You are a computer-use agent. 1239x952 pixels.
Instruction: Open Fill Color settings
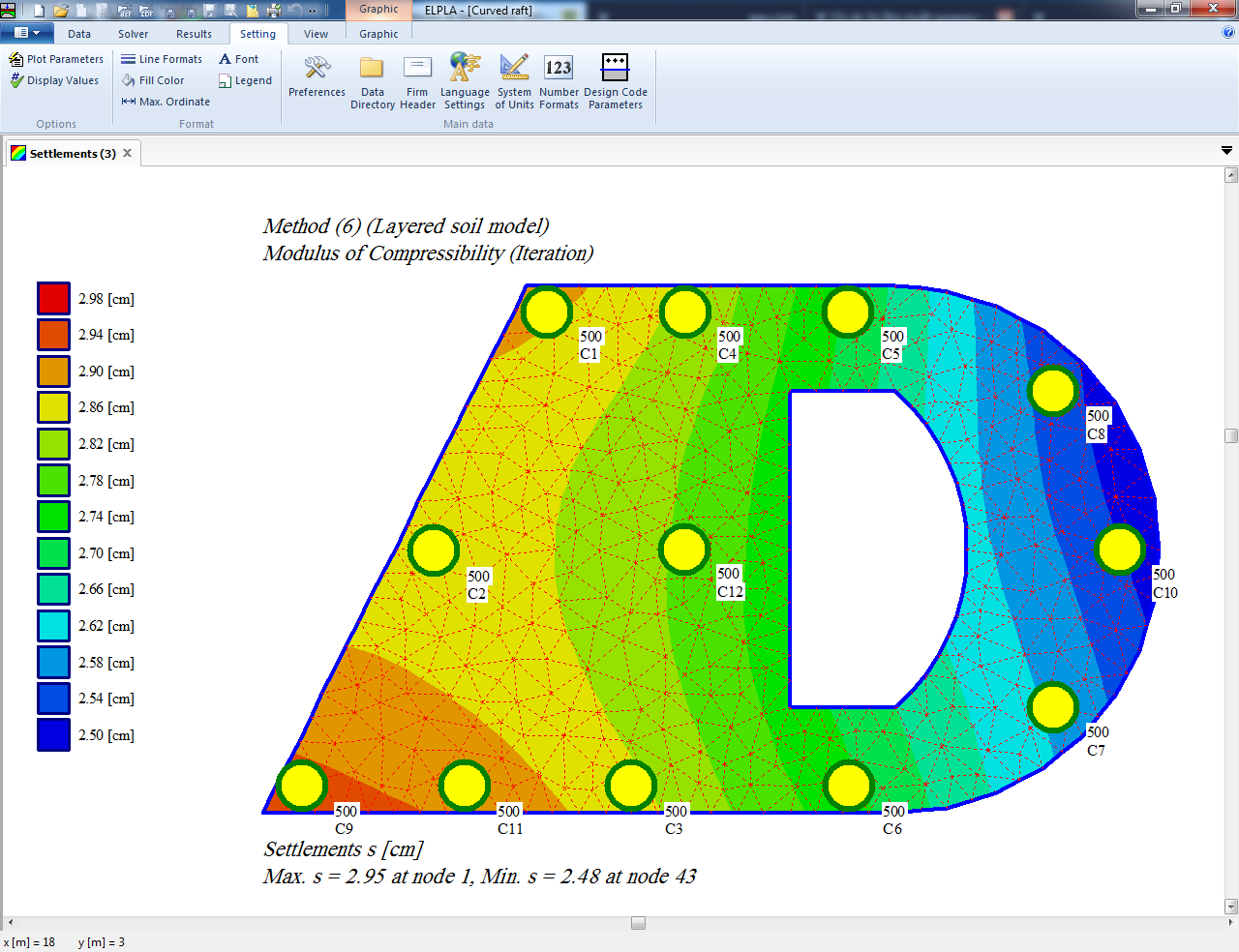click(153, 80)
